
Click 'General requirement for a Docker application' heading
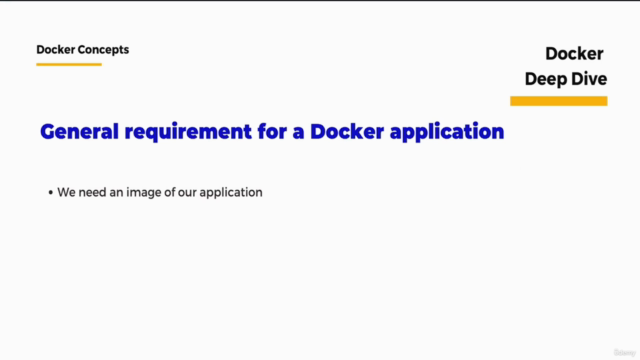(x=272, y=132)
